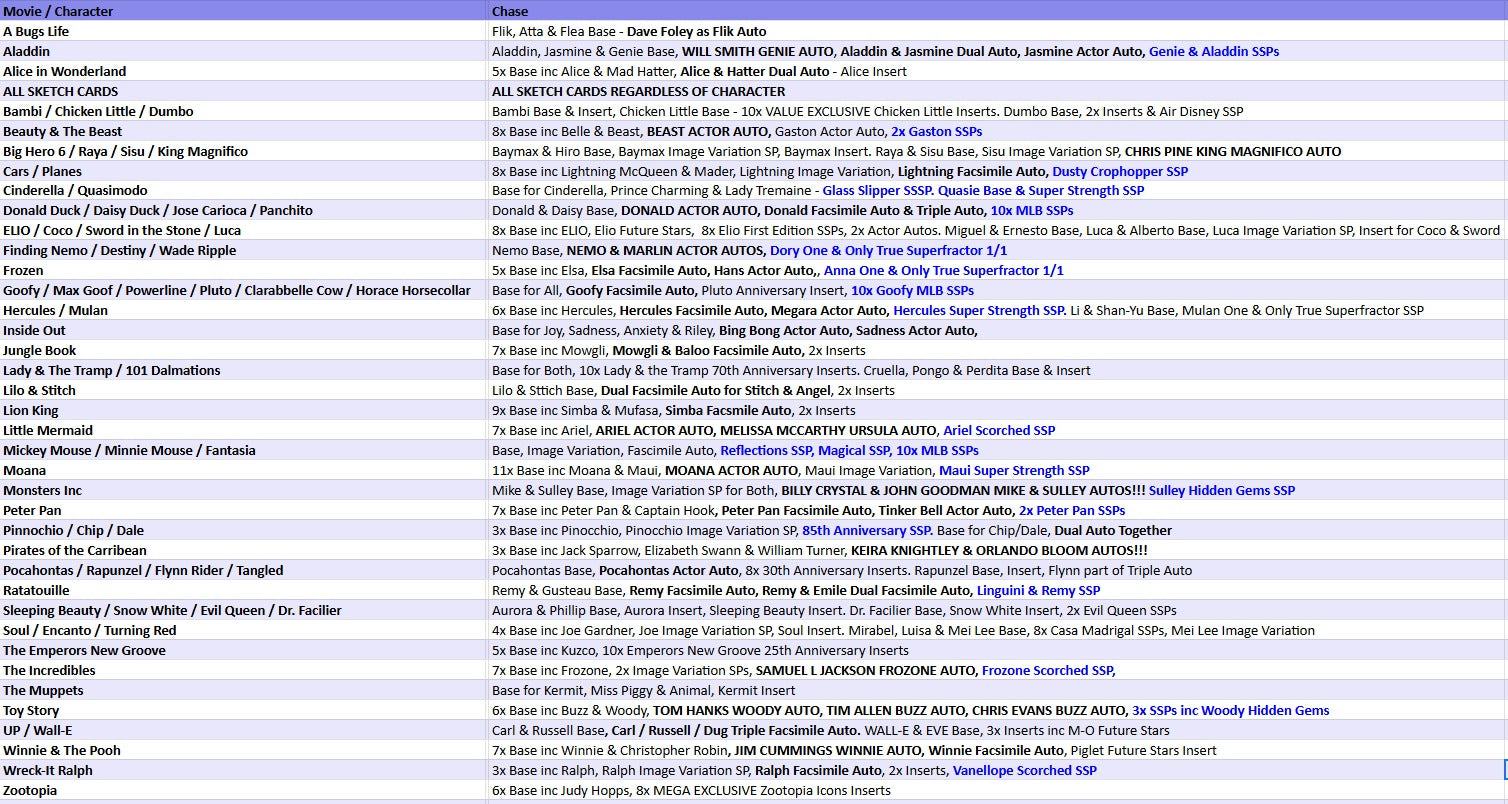
Task: Click the blue '2x Gaston SSPs' text
Action: (x=936, y=131)
